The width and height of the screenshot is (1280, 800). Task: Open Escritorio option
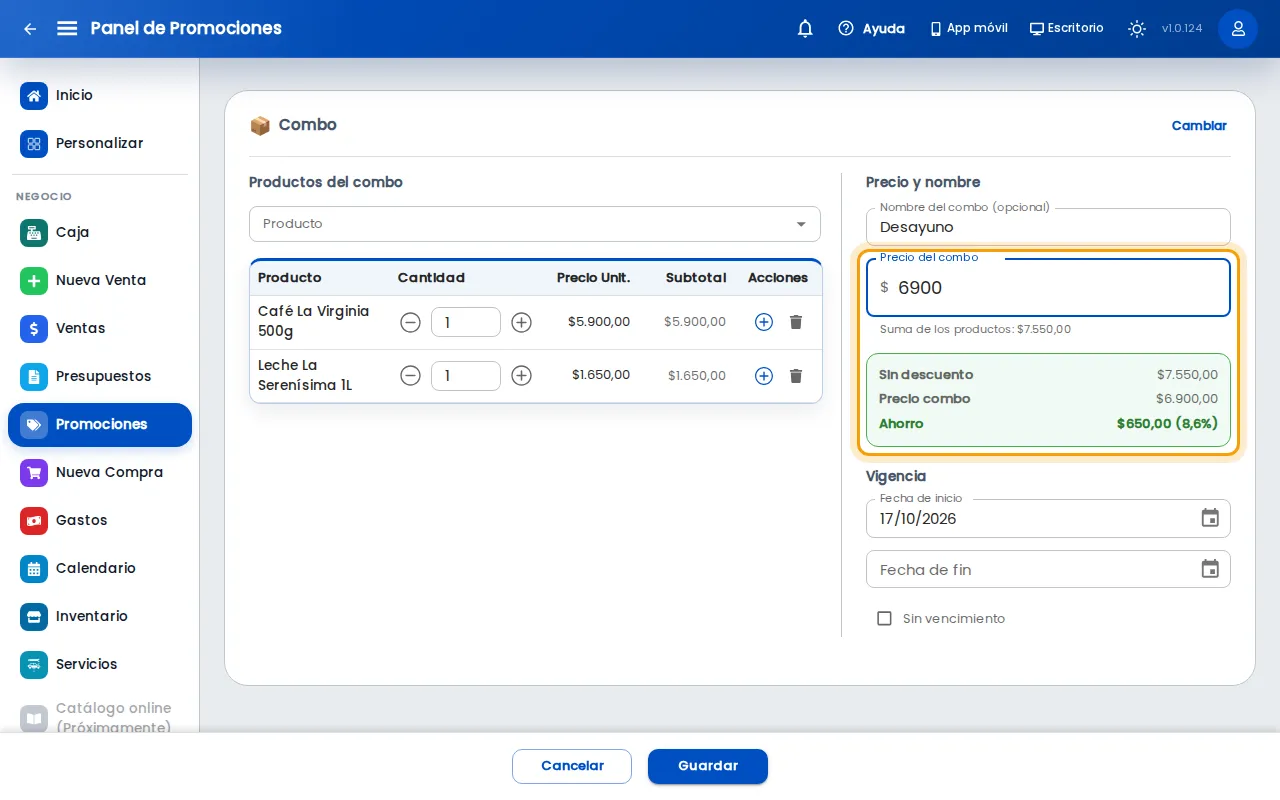point(1067,29)
